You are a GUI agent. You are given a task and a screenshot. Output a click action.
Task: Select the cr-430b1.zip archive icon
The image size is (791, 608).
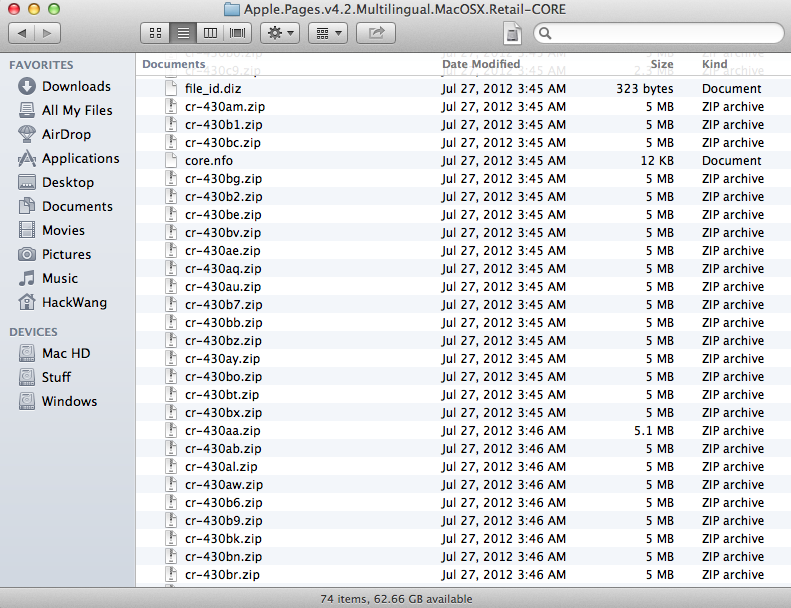(x=172, y=125)
